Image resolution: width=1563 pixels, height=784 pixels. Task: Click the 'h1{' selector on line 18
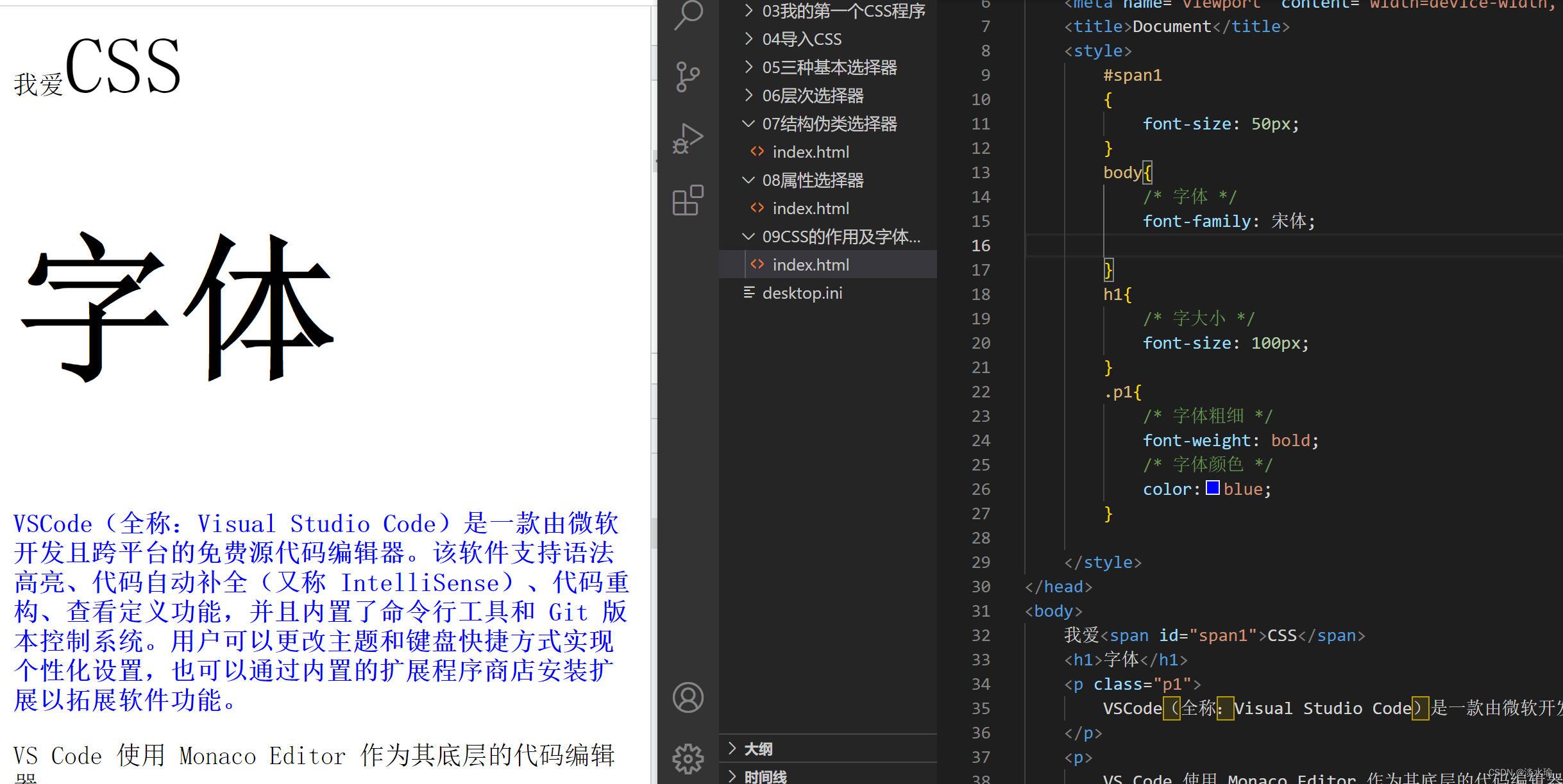click(x=1117, y=294)
